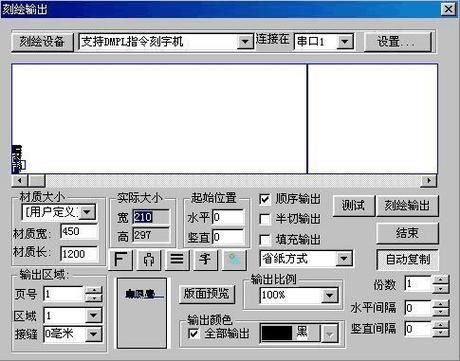This screenshot has height=361, width=460.
Task: Open the cutting device model dropdown
Action: coord(245,42)
